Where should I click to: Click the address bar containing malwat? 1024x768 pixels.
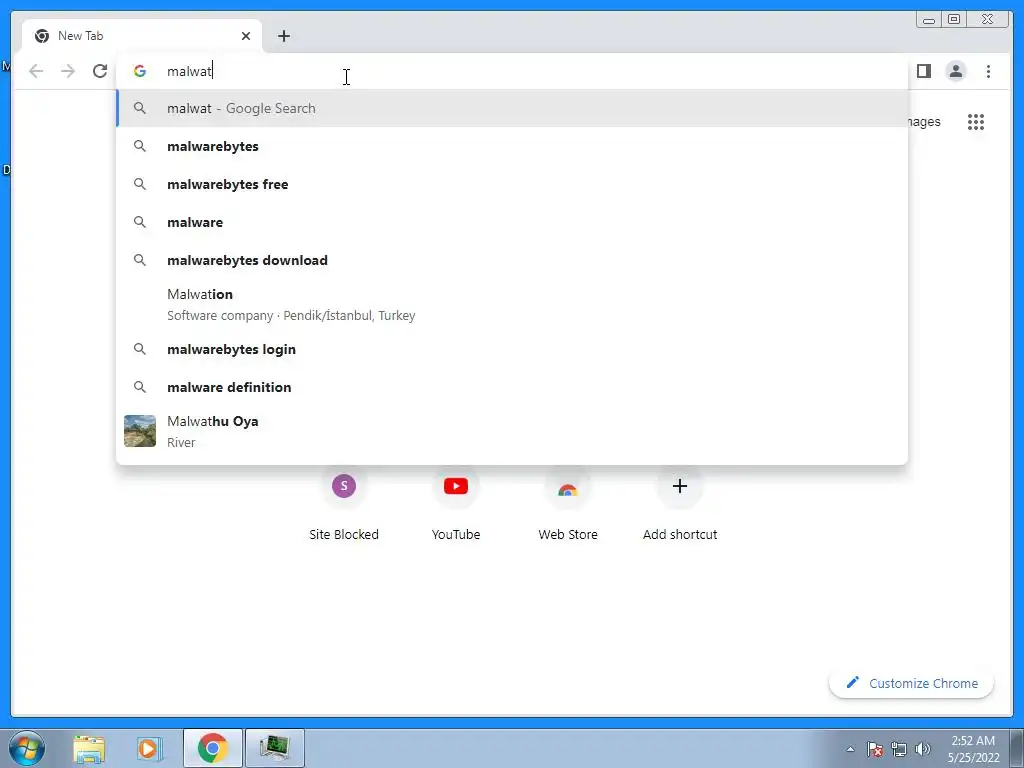pyautogui.click(x=512, y=71)
